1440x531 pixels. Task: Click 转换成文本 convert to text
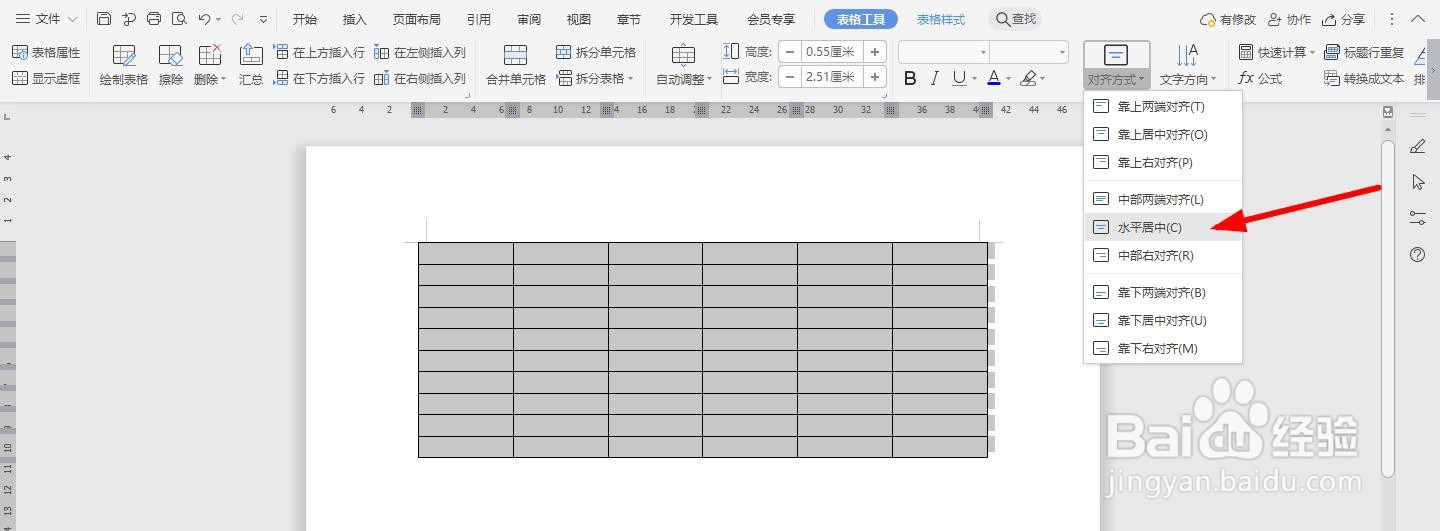point(1364,78)
